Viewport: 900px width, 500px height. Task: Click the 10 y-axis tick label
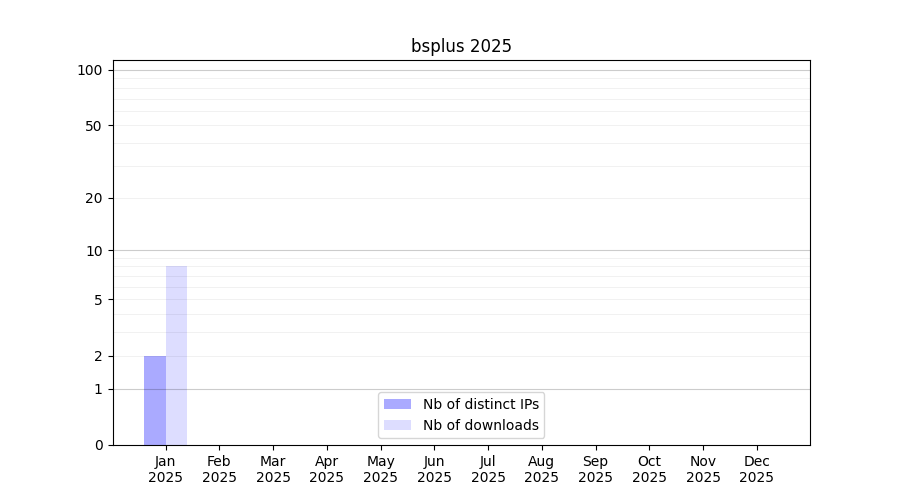coord(94,251)
